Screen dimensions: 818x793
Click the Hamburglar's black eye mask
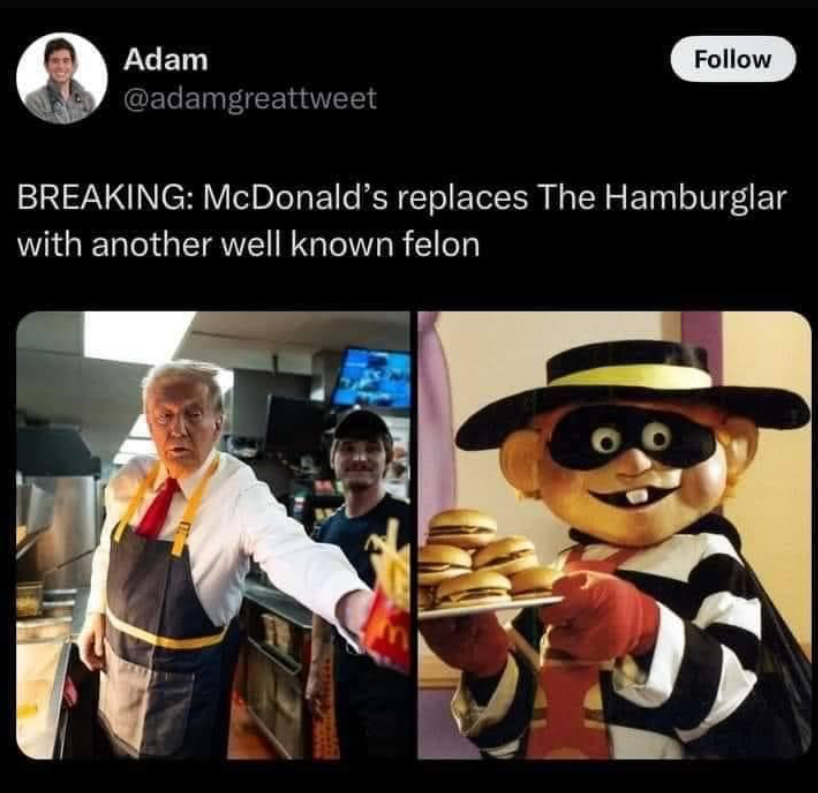pos(630,439)
